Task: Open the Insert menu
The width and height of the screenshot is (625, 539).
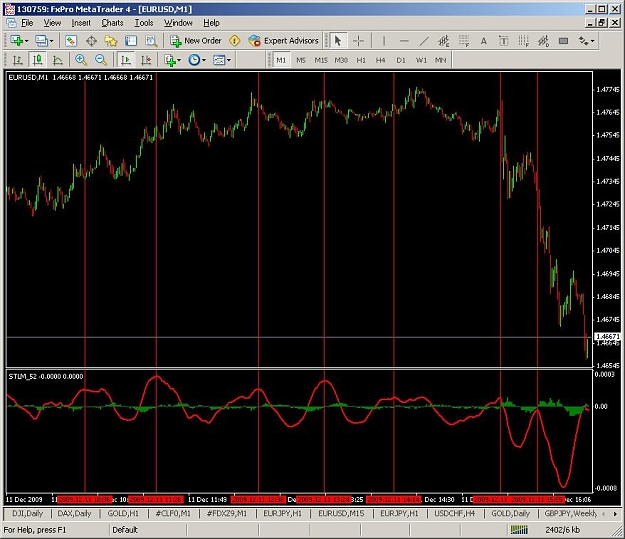Action: tap(81, 23)
